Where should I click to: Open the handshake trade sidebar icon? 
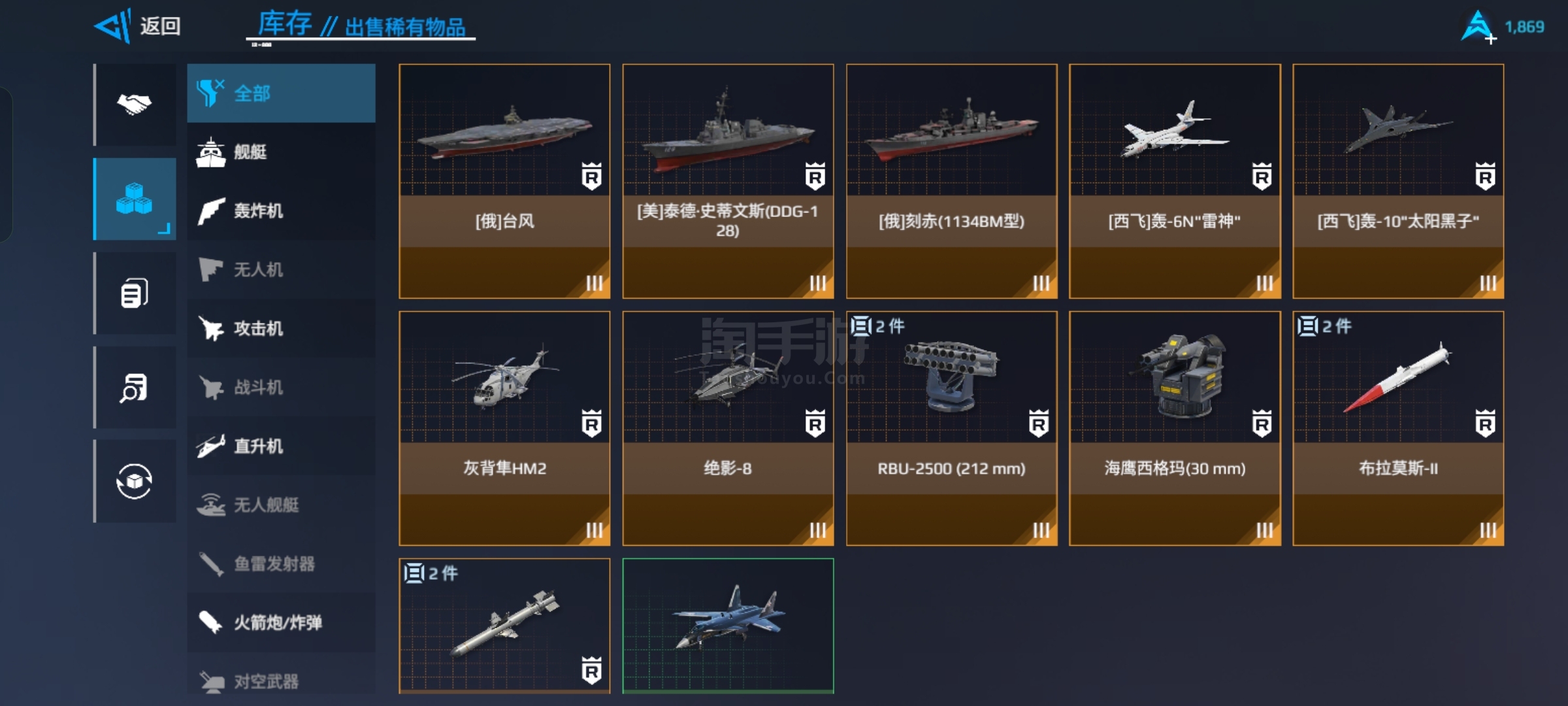pyautogui.click(x=135, y=105)
